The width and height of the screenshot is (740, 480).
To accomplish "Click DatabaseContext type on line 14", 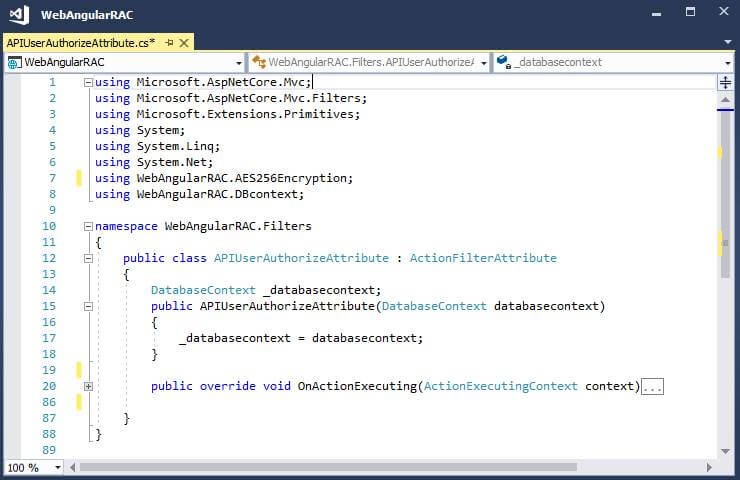I will [x=203, y=290].
